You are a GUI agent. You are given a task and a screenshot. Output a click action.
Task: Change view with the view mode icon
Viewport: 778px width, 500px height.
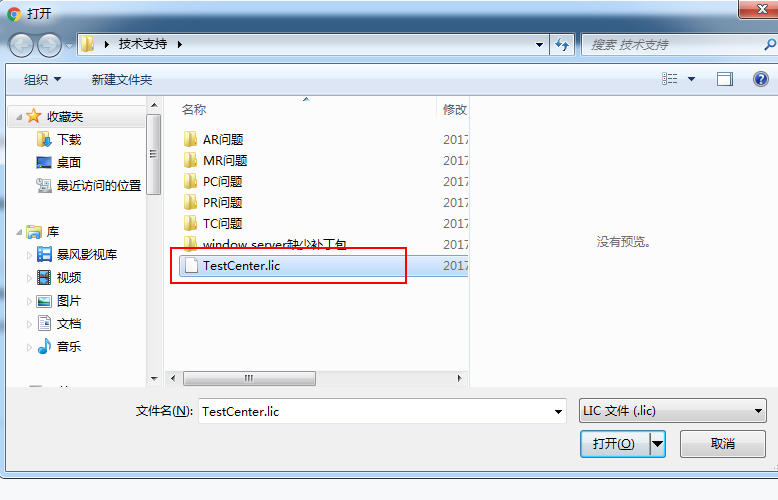pos(669,79)
